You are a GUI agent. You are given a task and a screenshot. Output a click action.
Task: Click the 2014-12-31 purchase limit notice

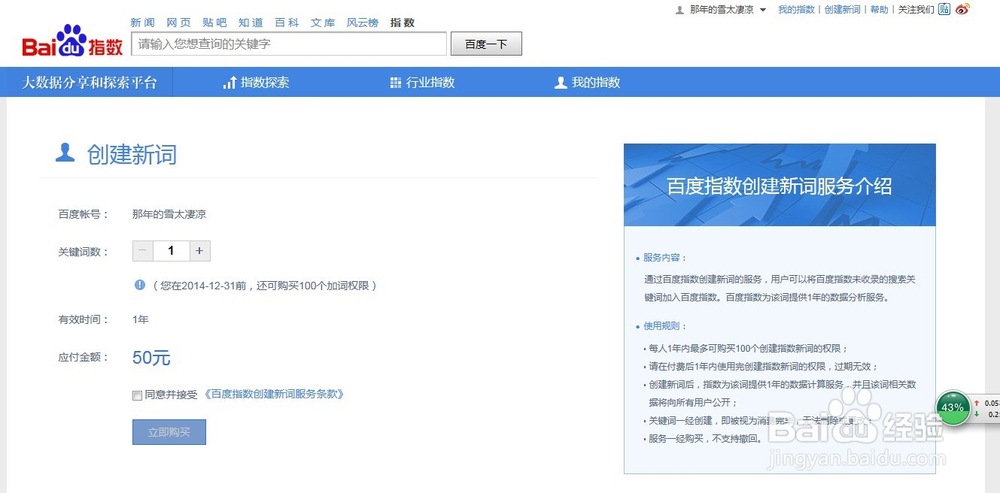point(265,286)
